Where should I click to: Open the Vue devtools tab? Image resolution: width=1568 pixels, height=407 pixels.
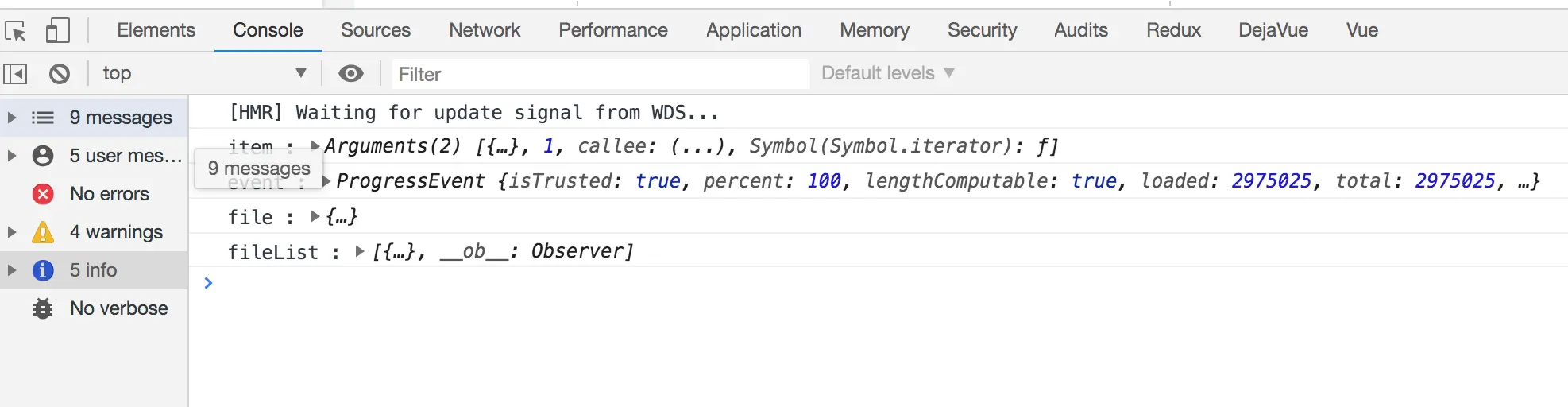click(x=1361, y=30)
